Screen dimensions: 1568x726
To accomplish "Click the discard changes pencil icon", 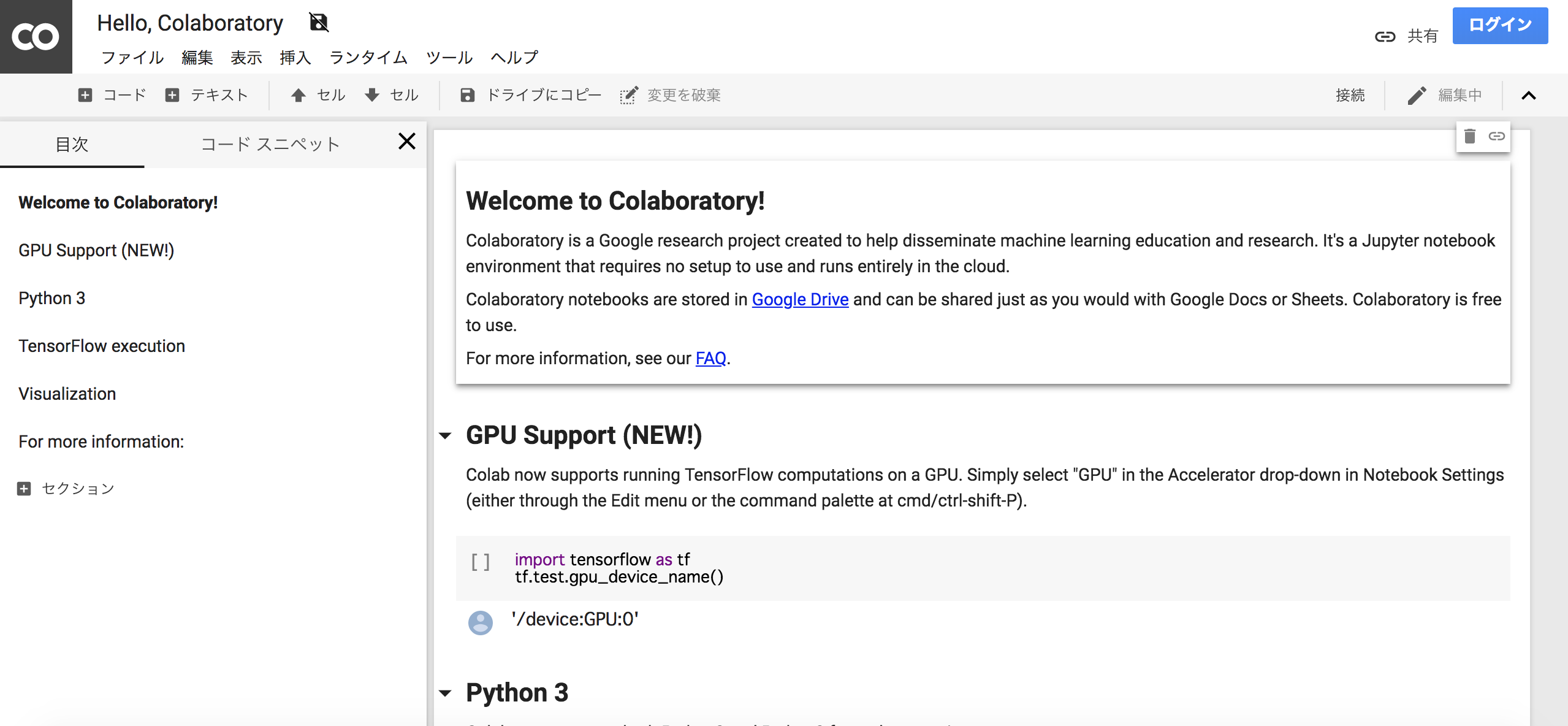I will click(x=629, y=95).
